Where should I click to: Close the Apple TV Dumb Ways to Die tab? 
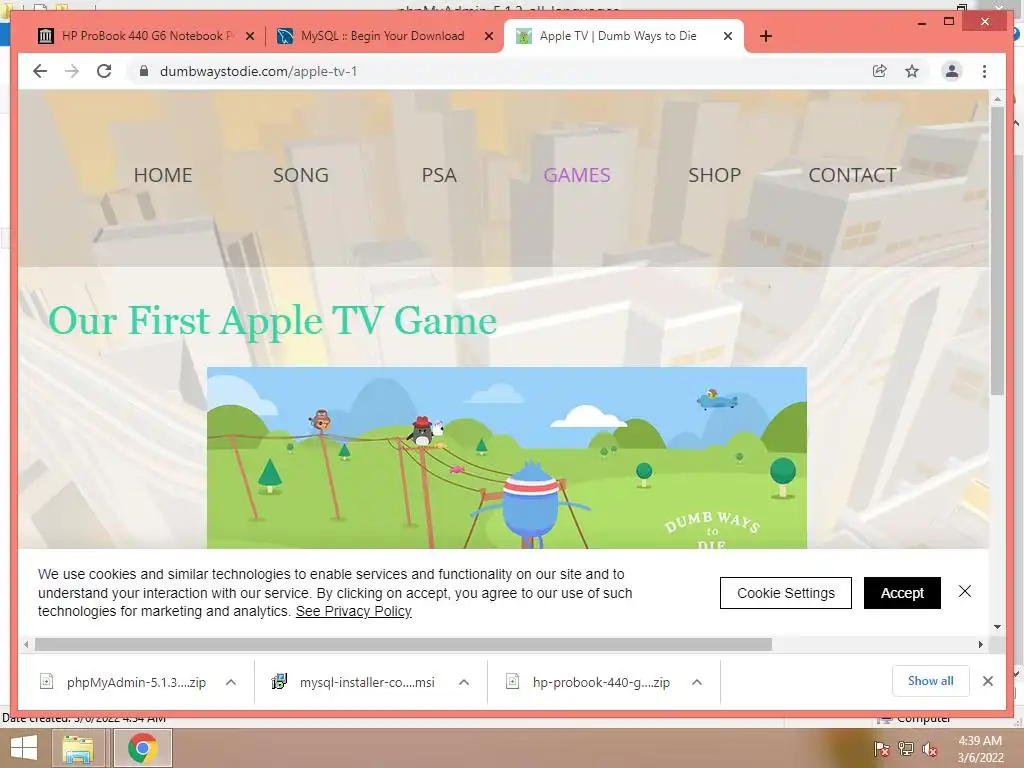728,36
